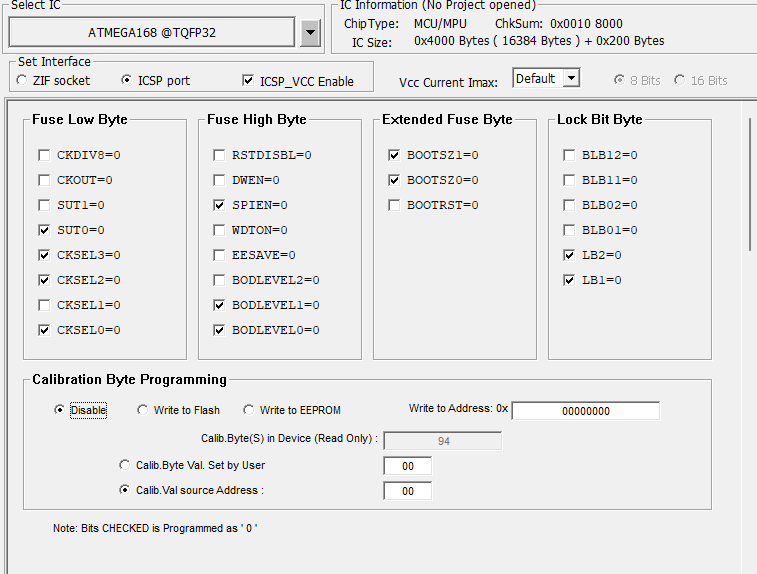Click the ATMEGA168 @TQFP32 chip selector field
This screenshot has height=574, width=757.
152,32
